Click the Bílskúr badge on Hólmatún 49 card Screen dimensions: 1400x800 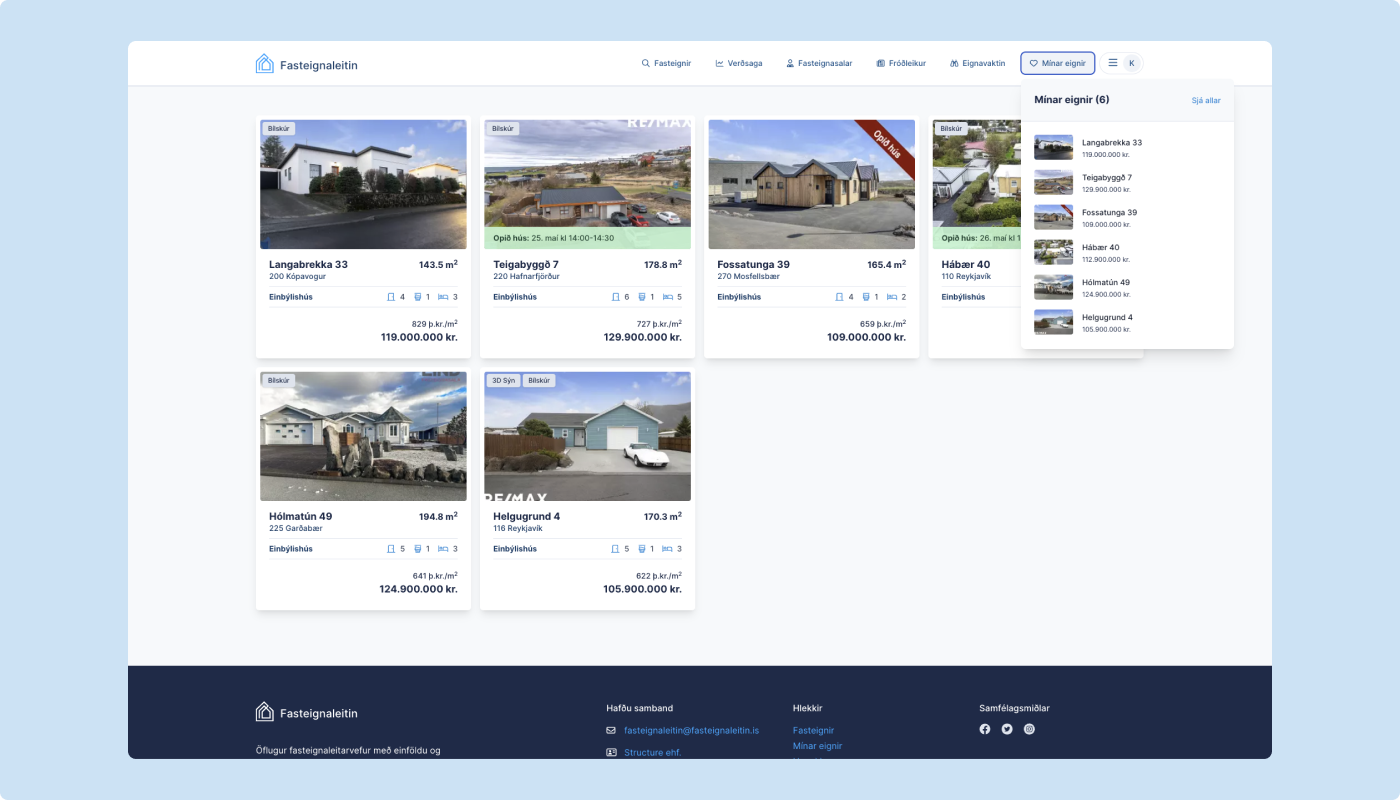(x=279, y=381)
